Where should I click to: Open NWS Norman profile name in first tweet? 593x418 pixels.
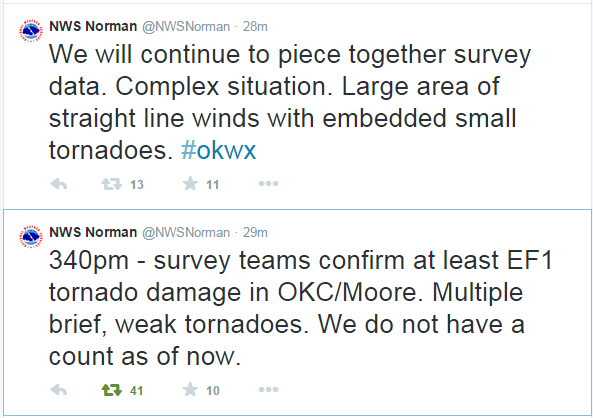(93, 26)
